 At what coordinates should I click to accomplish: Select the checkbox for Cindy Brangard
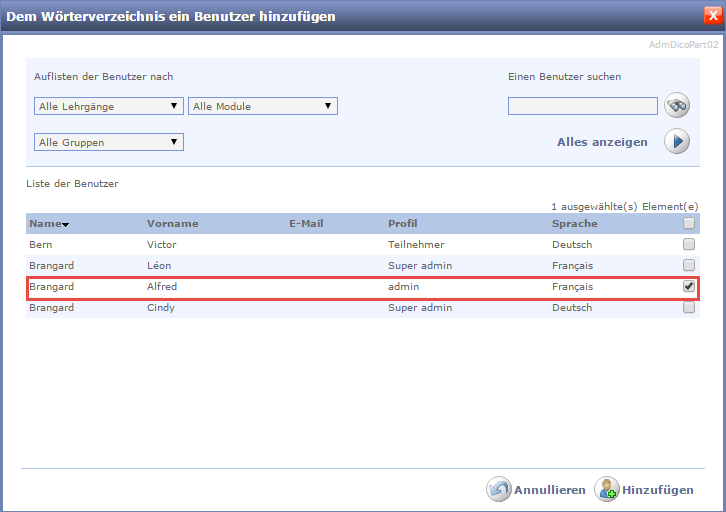[689, 307]
